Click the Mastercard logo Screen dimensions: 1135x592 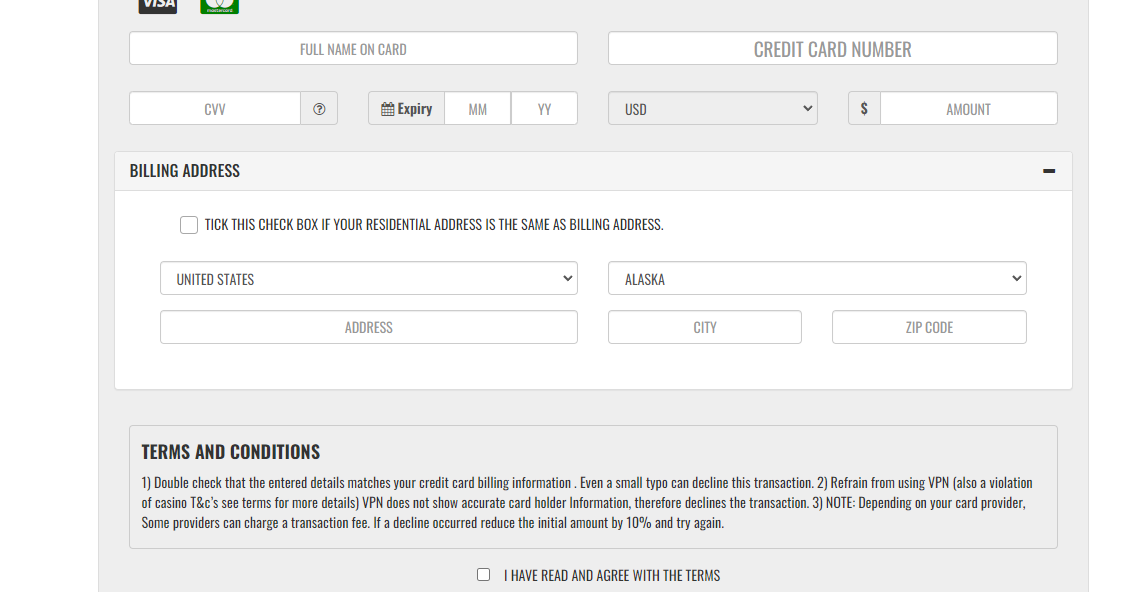[x=219, y=6]
